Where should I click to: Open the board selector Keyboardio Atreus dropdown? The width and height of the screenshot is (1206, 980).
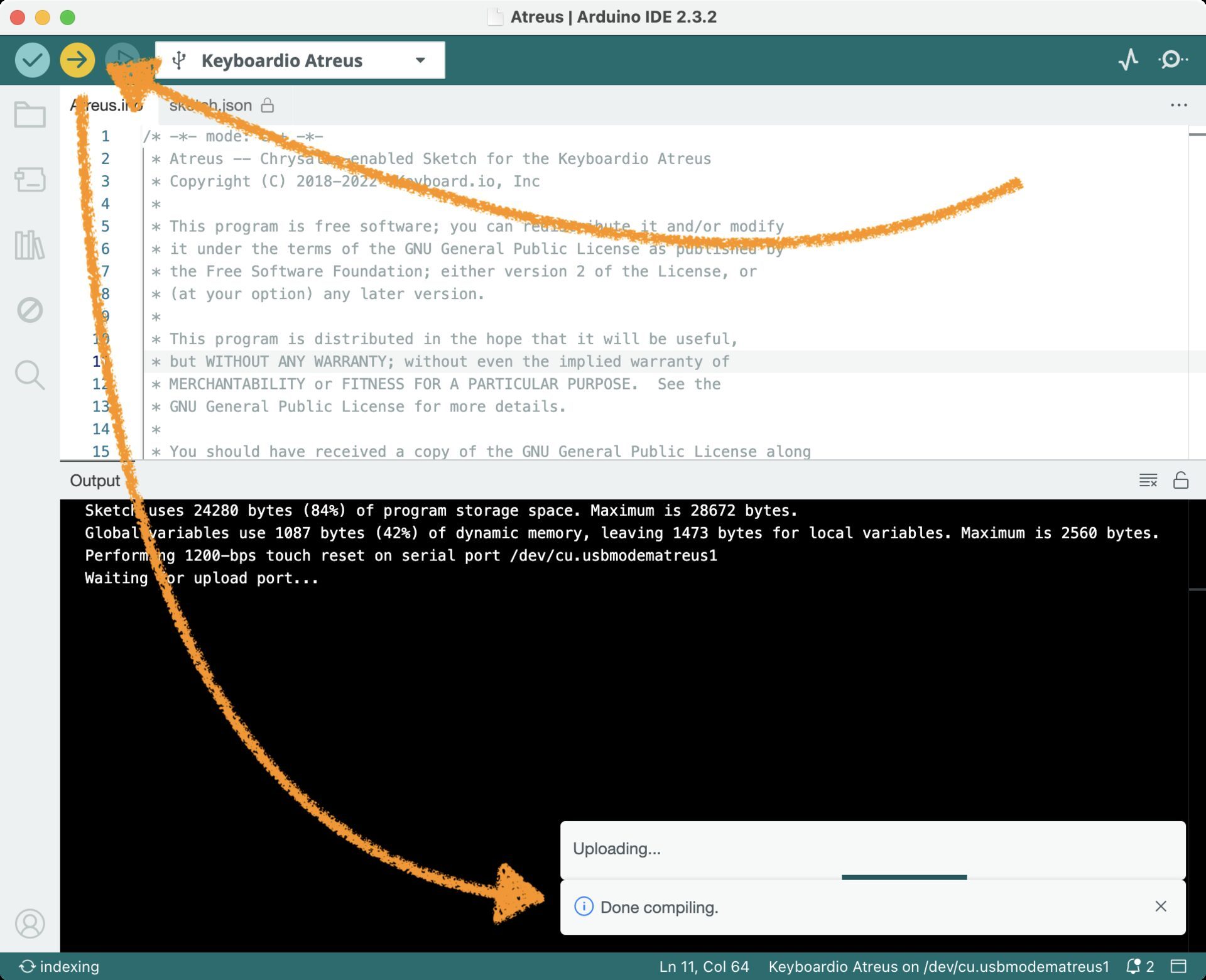[300, 60]
